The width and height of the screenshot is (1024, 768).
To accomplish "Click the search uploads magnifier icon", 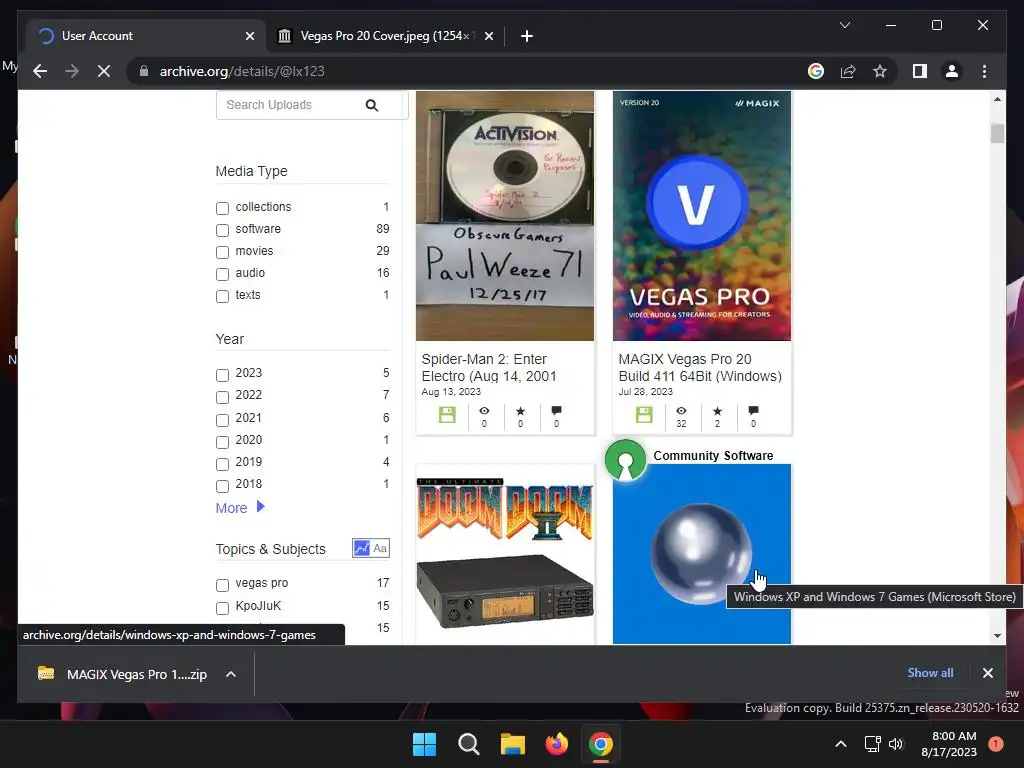I will tap(372, 105).
